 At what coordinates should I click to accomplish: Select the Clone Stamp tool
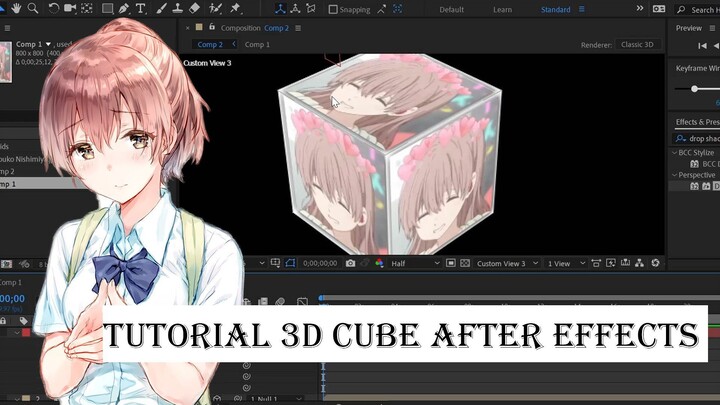[x=177, y=8]
